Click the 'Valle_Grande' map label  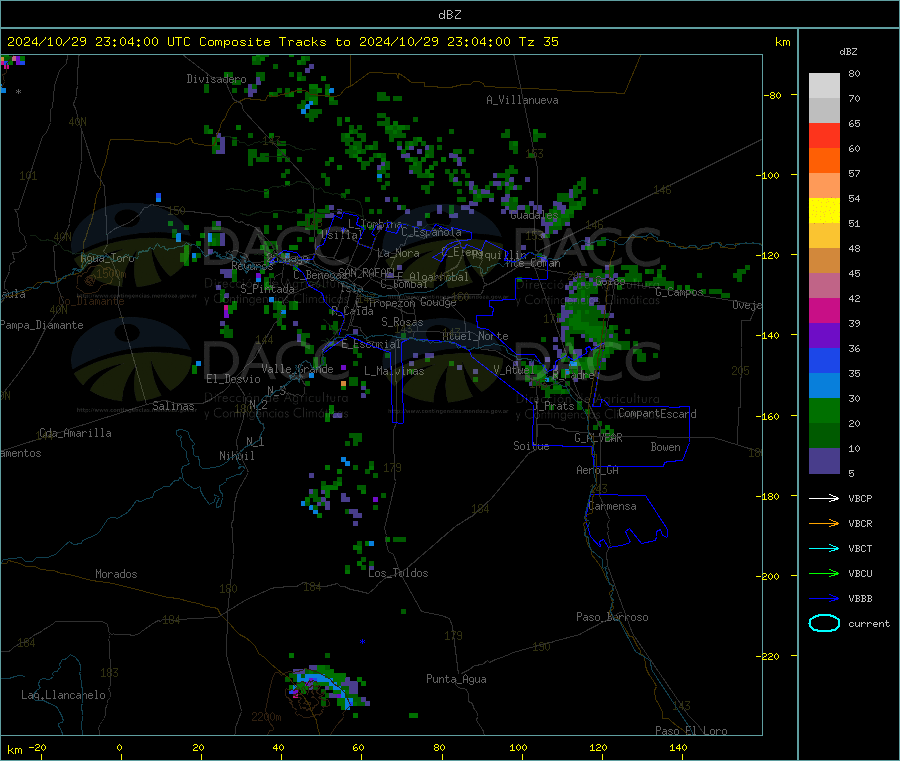(x=297, y=369)
